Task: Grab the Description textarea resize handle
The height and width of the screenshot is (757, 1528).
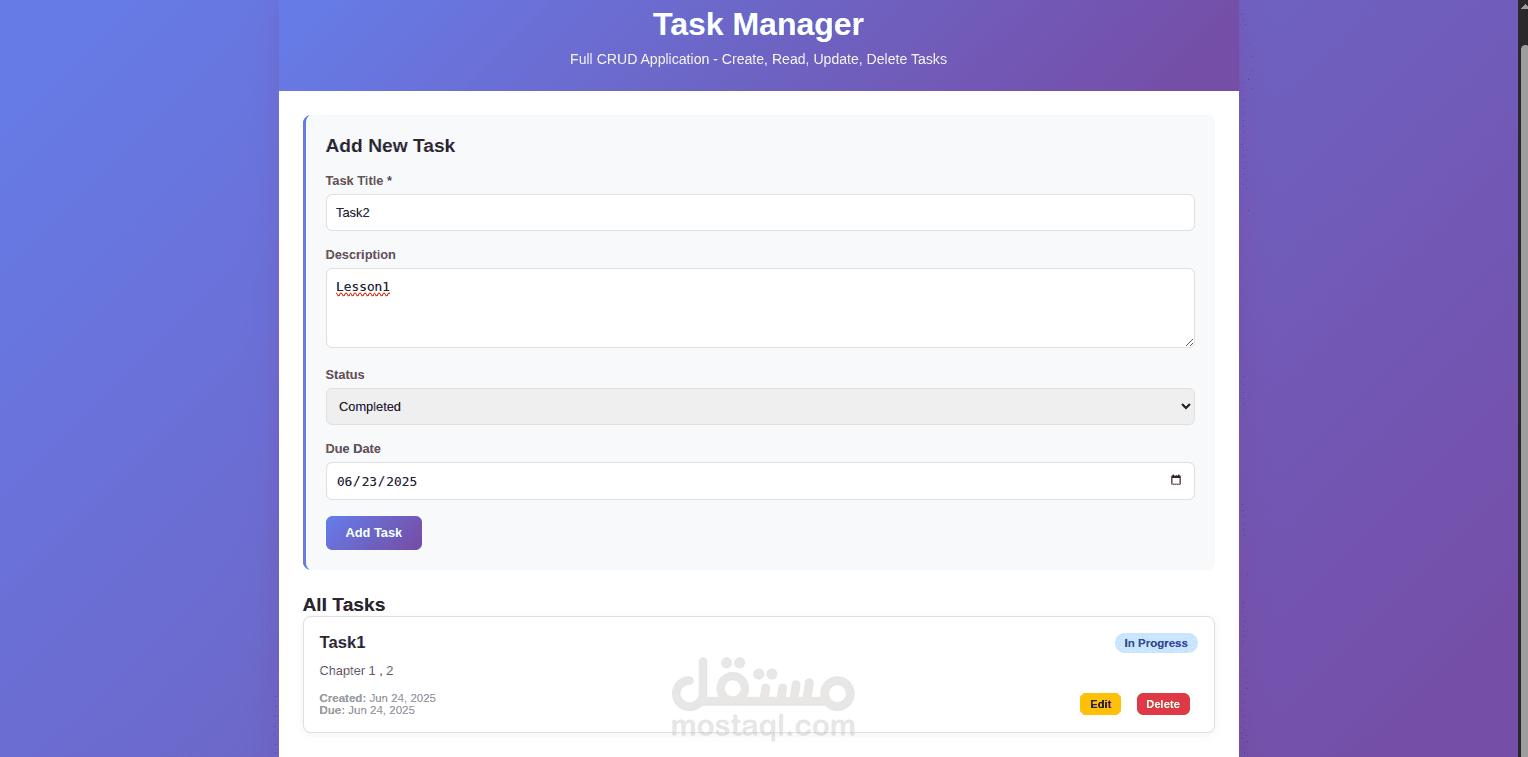Action: click(1188, 341)
